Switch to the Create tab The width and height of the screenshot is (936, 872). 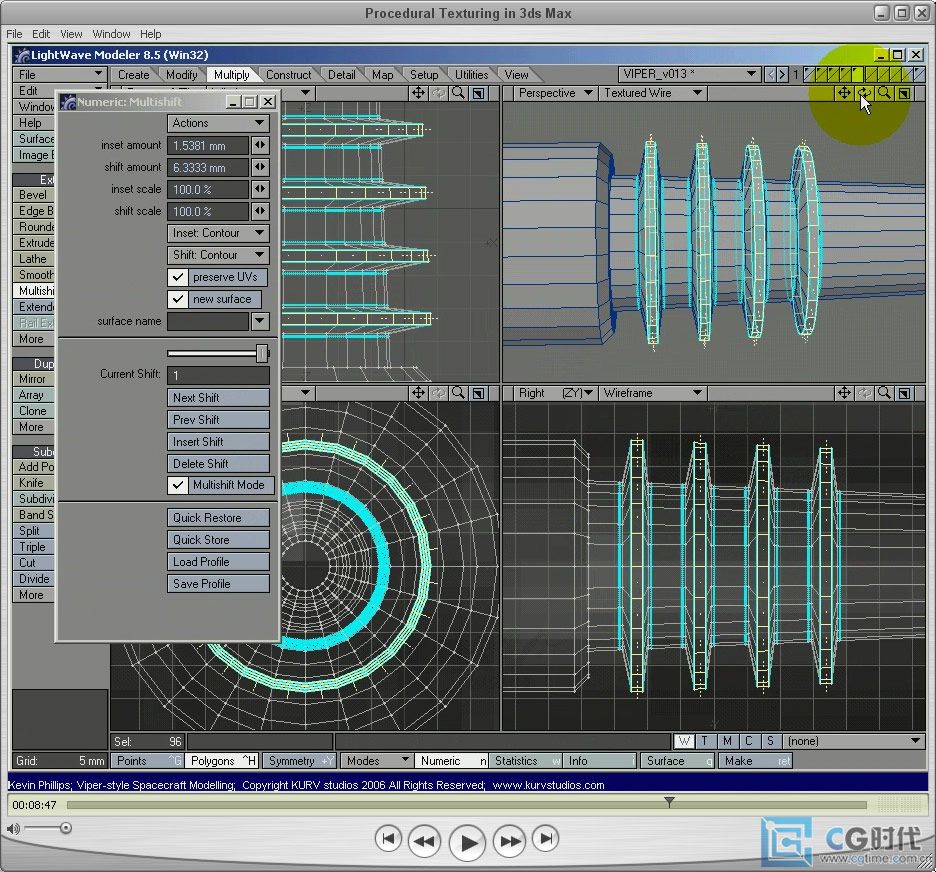point(134,75)
